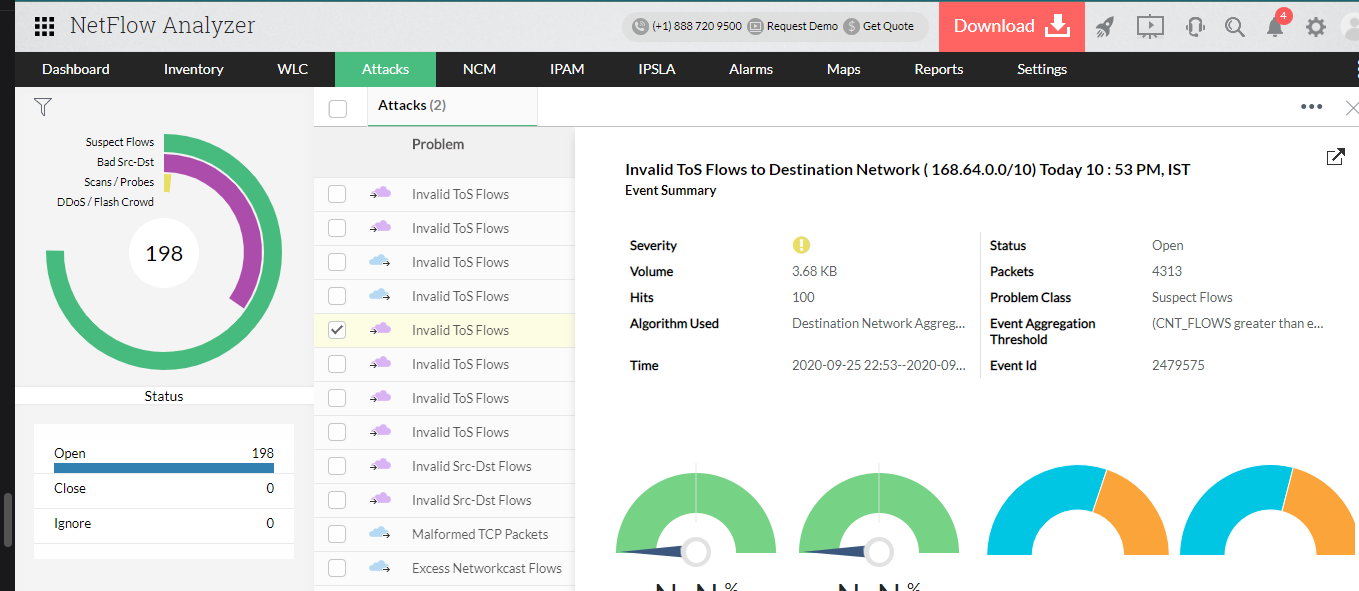Open the settings gear icon in header
Screen dimensions: 1359x591
[x=1316, y=27]
